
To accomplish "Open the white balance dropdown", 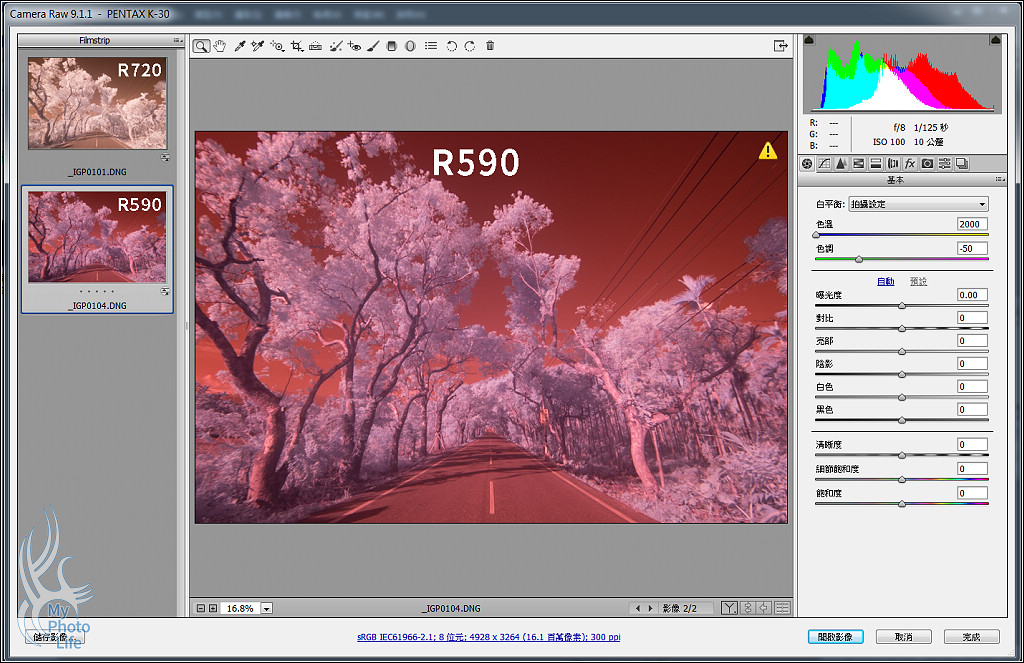I will [x=918, y=204].
